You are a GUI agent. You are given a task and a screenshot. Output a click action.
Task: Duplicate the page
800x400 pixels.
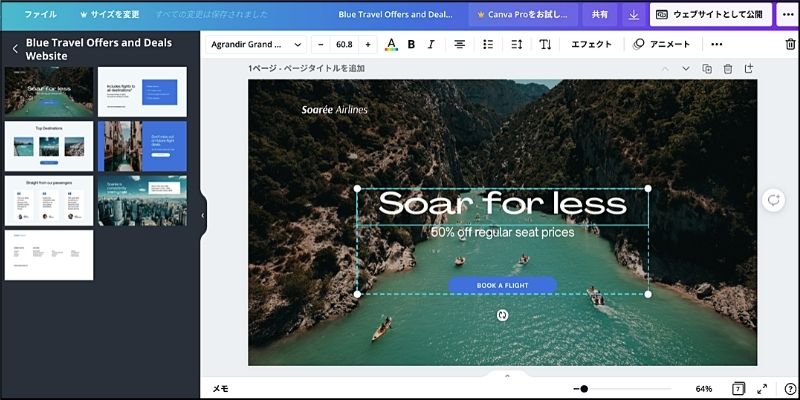point(707,68)
